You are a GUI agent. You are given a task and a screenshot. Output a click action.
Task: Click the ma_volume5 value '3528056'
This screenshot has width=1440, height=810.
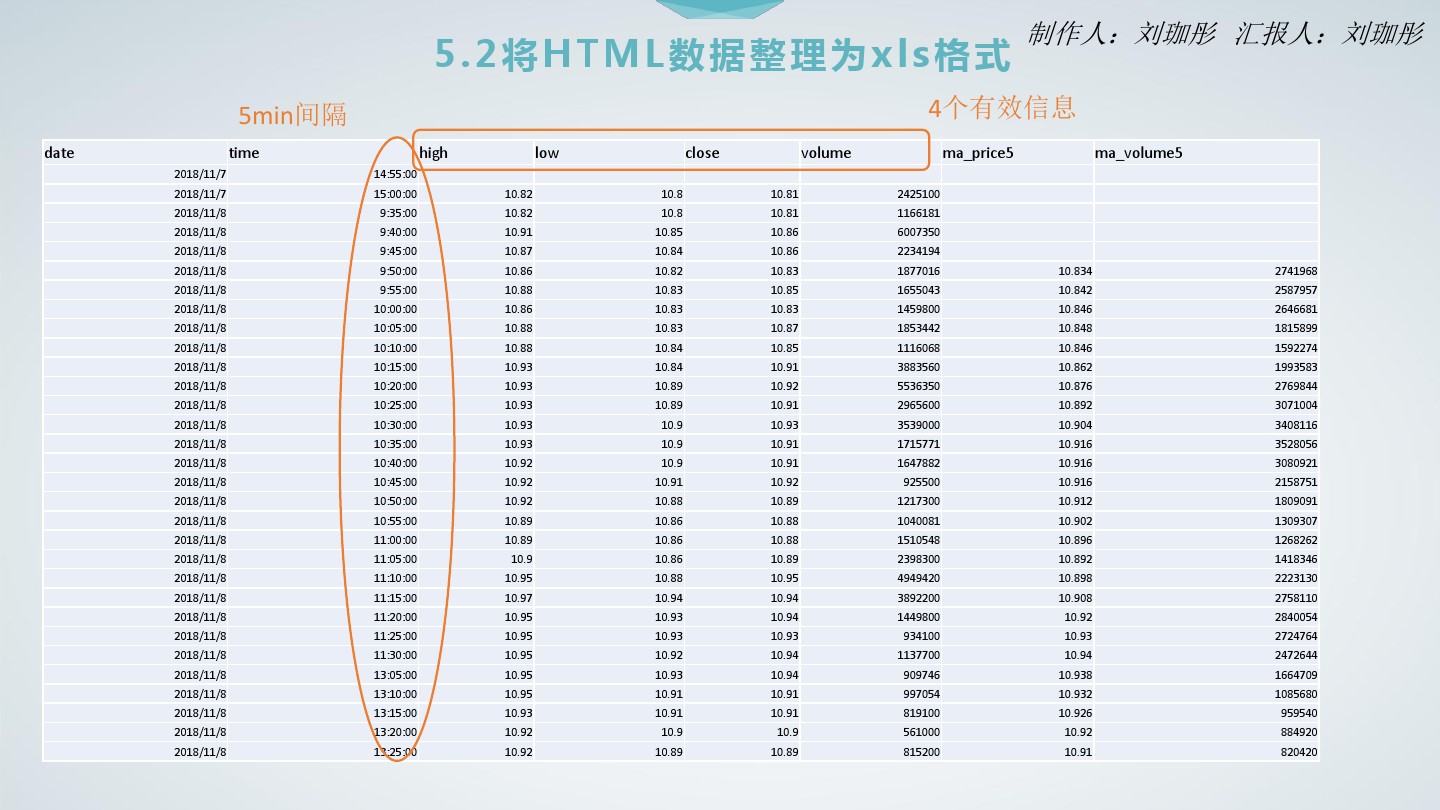click(x=1296, y=444)
